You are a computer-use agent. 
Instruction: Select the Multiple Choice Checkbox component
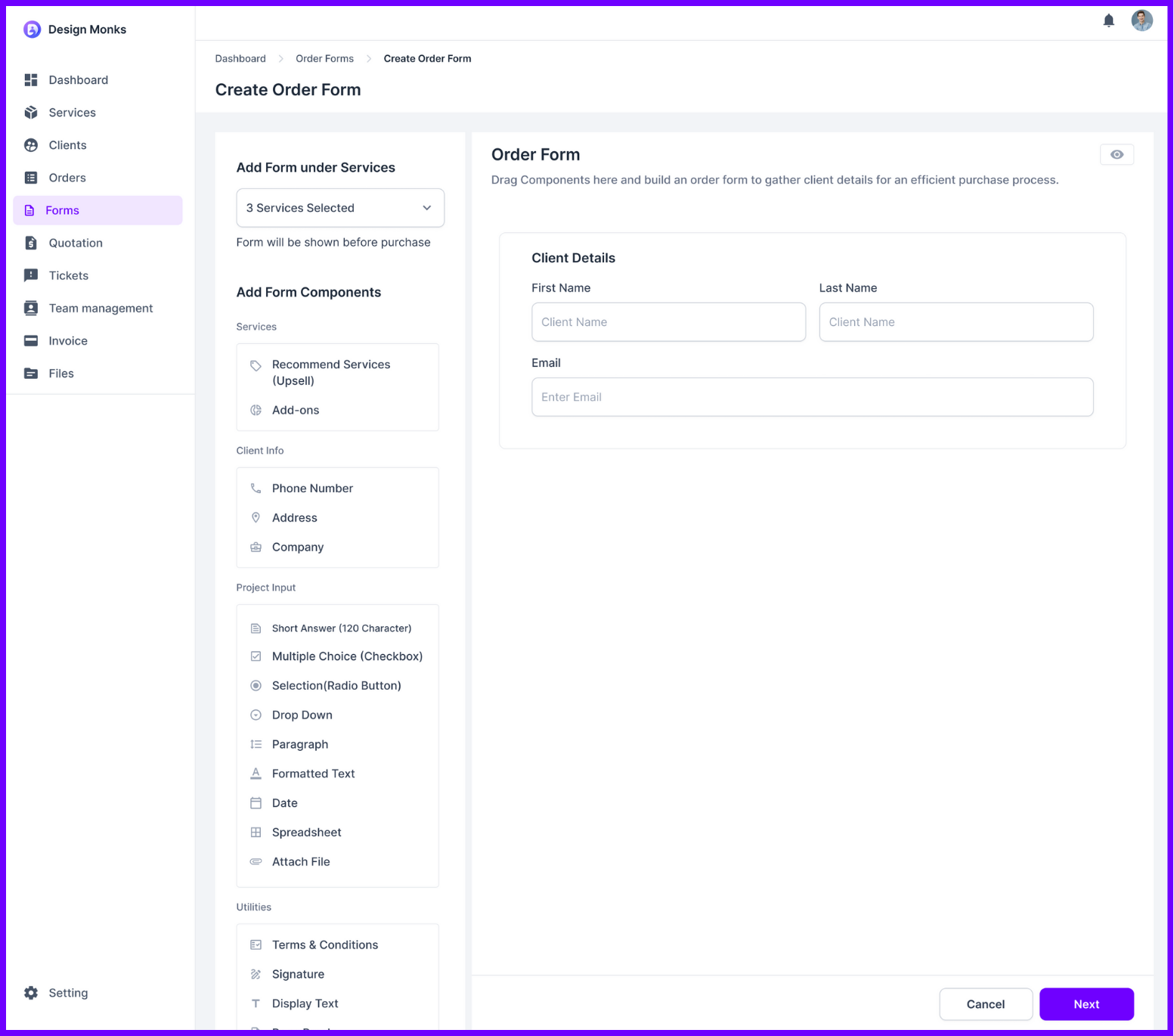pos(347,656)
